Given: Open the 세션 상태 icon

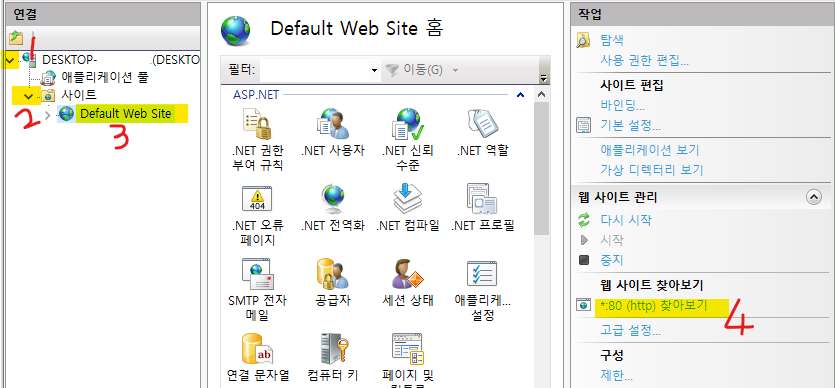Looking at the screenshot, I should click(x=407, y=273).
